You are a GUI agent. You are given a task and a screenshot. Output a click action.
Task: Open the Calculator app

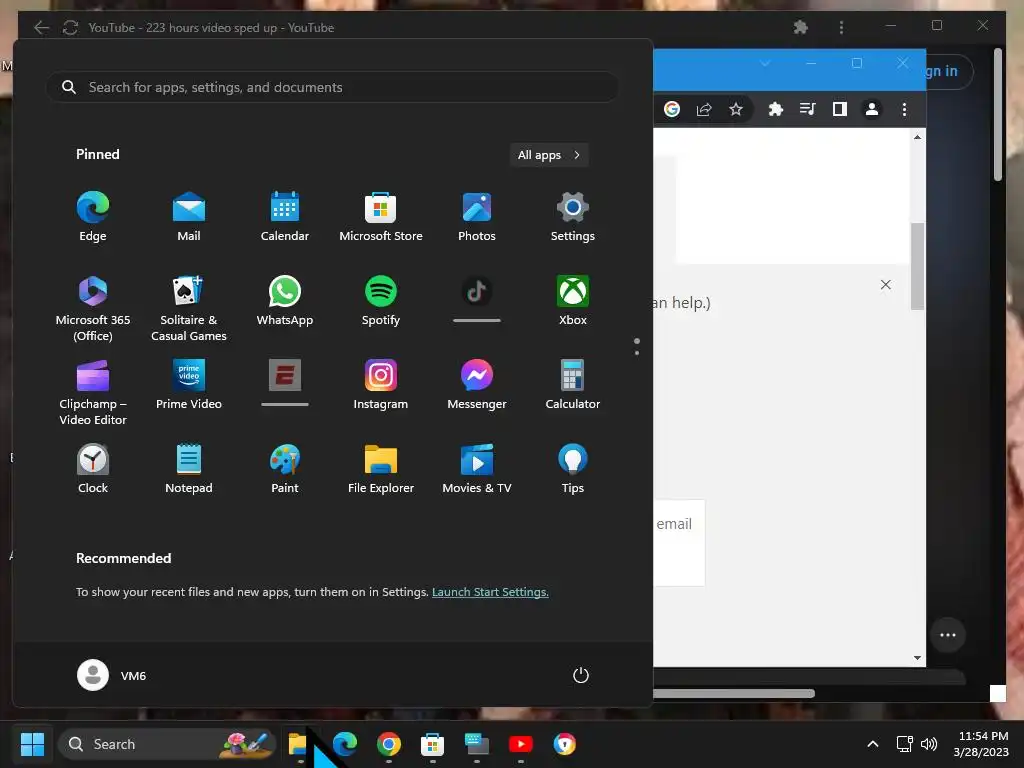point(573,384)
